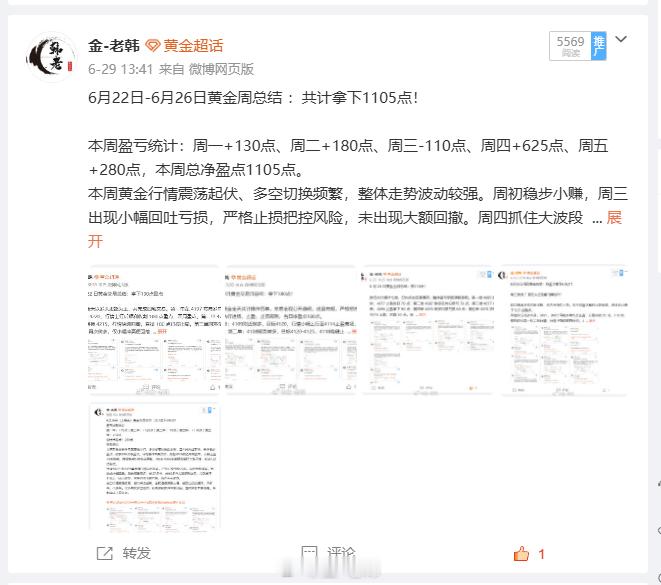Open the fourth attached image thumbnail

[564, 330]
